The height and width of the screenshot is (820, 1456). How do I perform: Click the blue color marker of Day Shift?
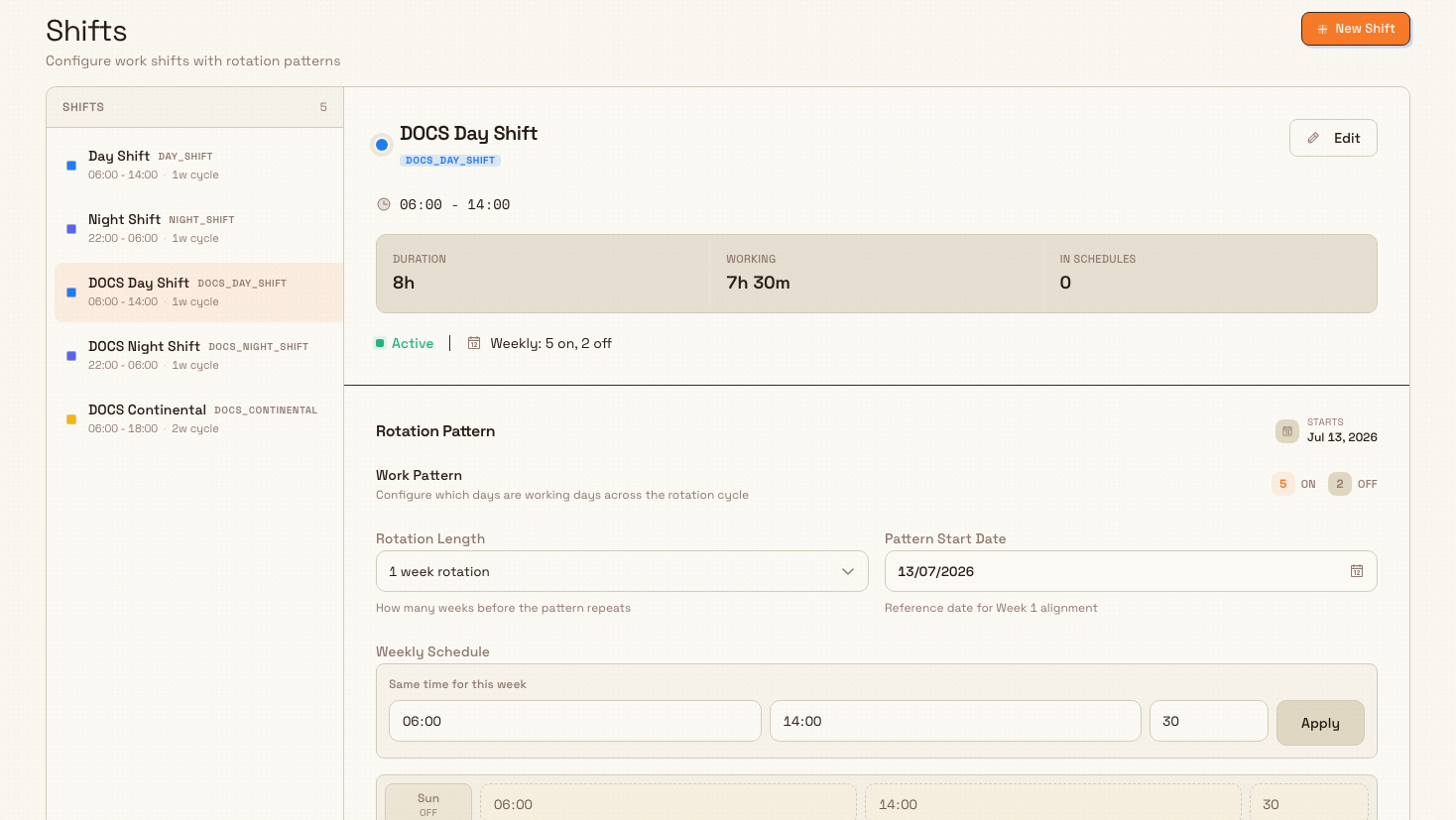[71, 166]
